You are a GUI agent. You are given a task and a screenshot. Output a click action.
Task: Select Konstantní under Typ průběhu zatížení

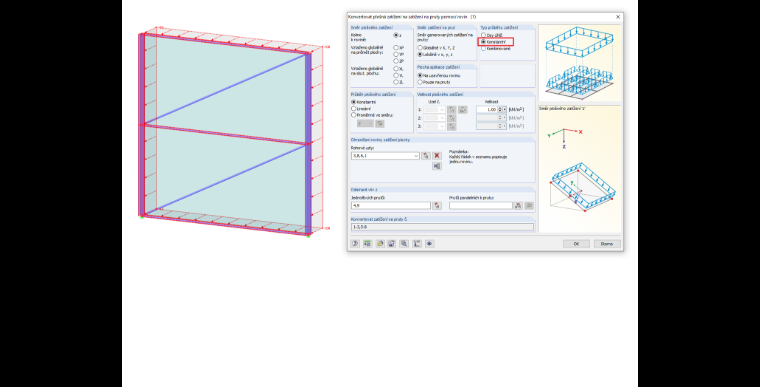[x=483, y=42]
